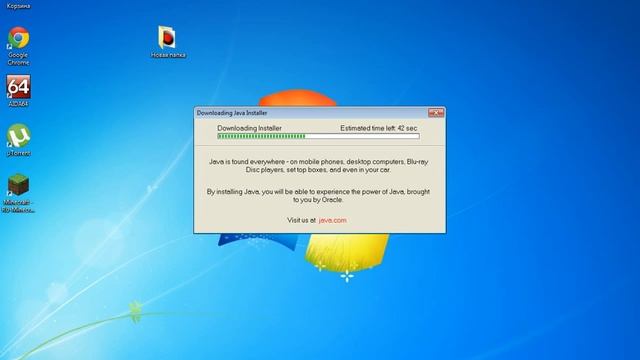Screen dimensions: 640x360
Task: Click the green download progress bar
Action: (x=318, y=136)
